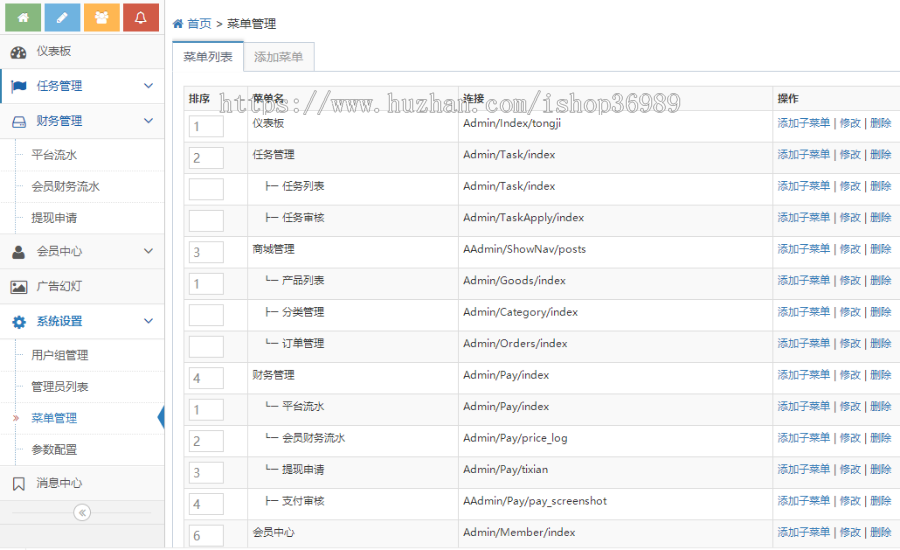This screenshot has height=550, width=900.
Task: Click the picture icon beside 广告幻灯
Action: click(x=19, y=287)
